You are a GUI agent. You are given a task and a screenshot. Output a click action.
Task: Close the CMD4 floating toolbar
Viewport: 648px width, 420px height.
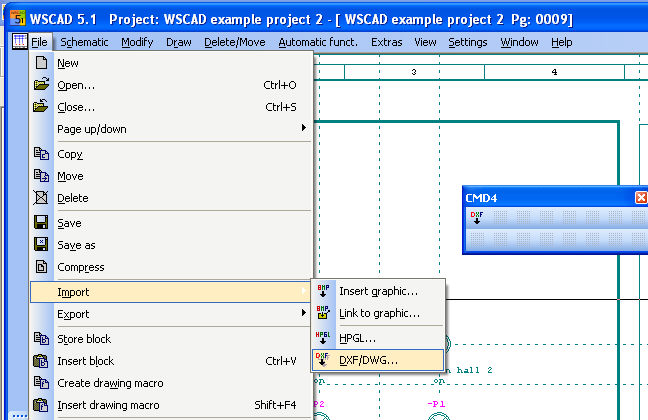641,198
